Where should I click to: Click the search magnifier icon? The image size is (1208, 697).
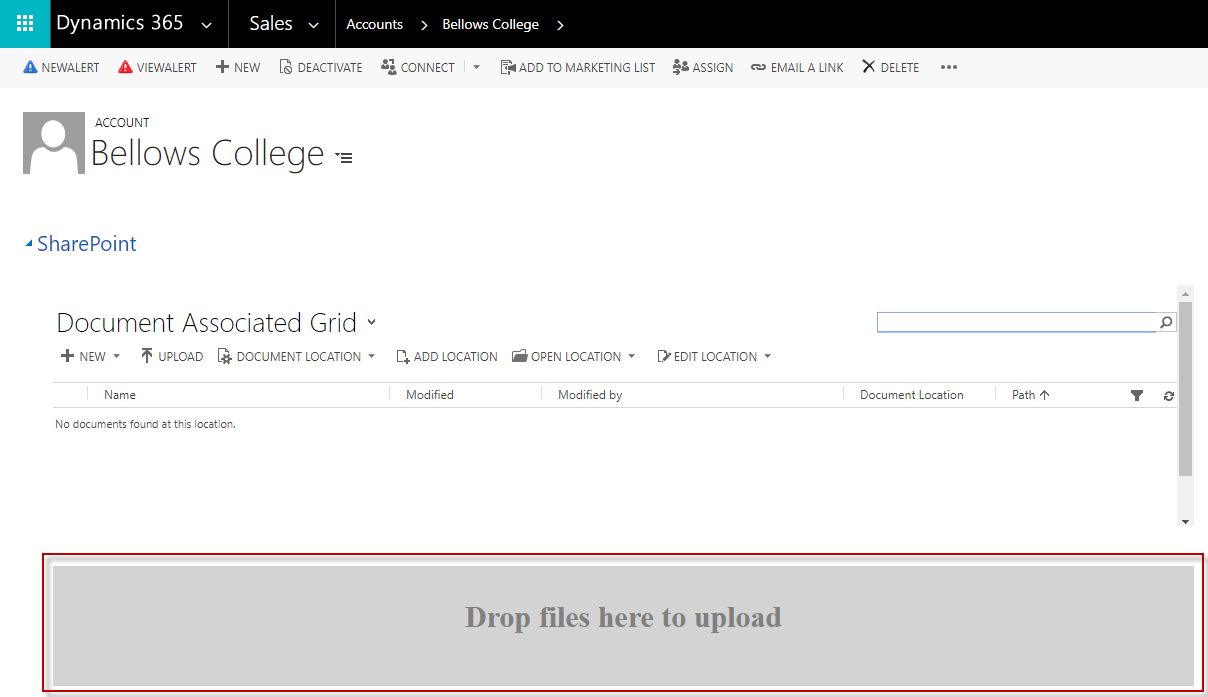pos(1166,323)
